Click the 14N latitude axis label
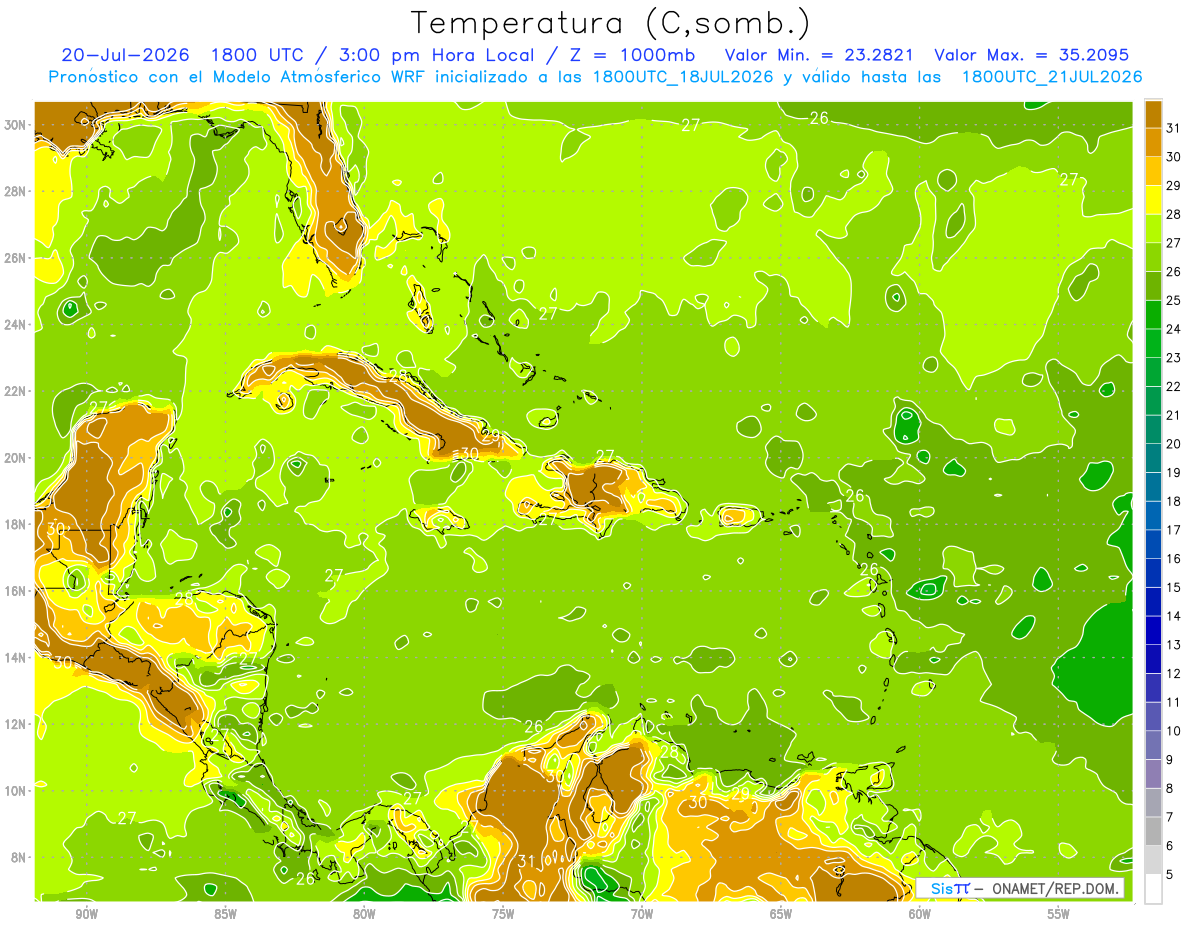 17,657
